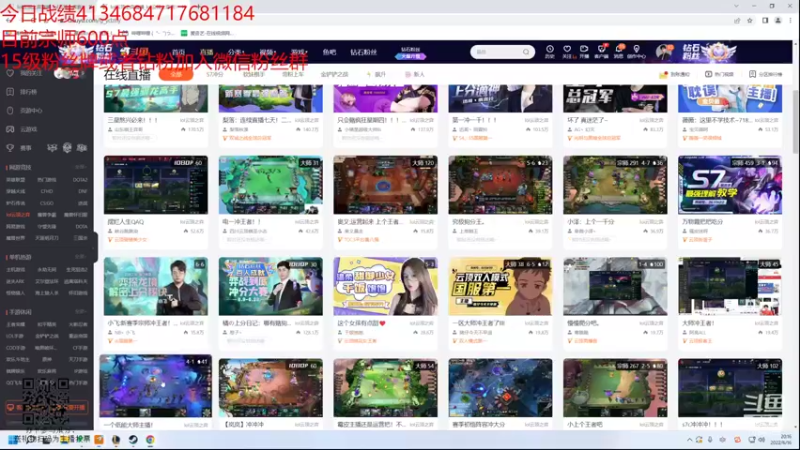Open the 历史 clock icon in header
The image size is (800, 450).
(550, 49)
